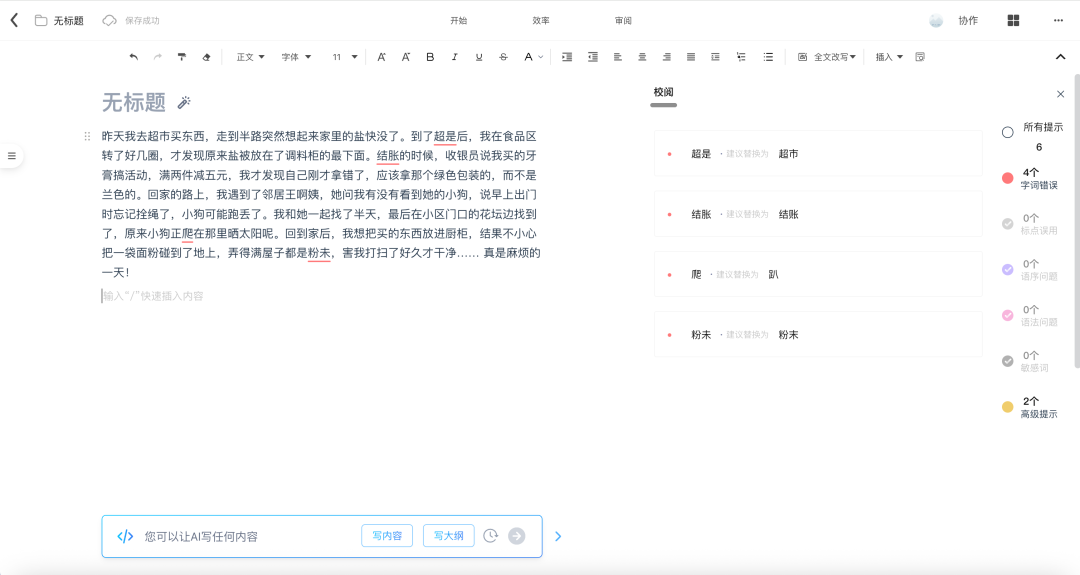The image size is (1080, 575).
Task: Align text to the left
Action: pos(618,57)
